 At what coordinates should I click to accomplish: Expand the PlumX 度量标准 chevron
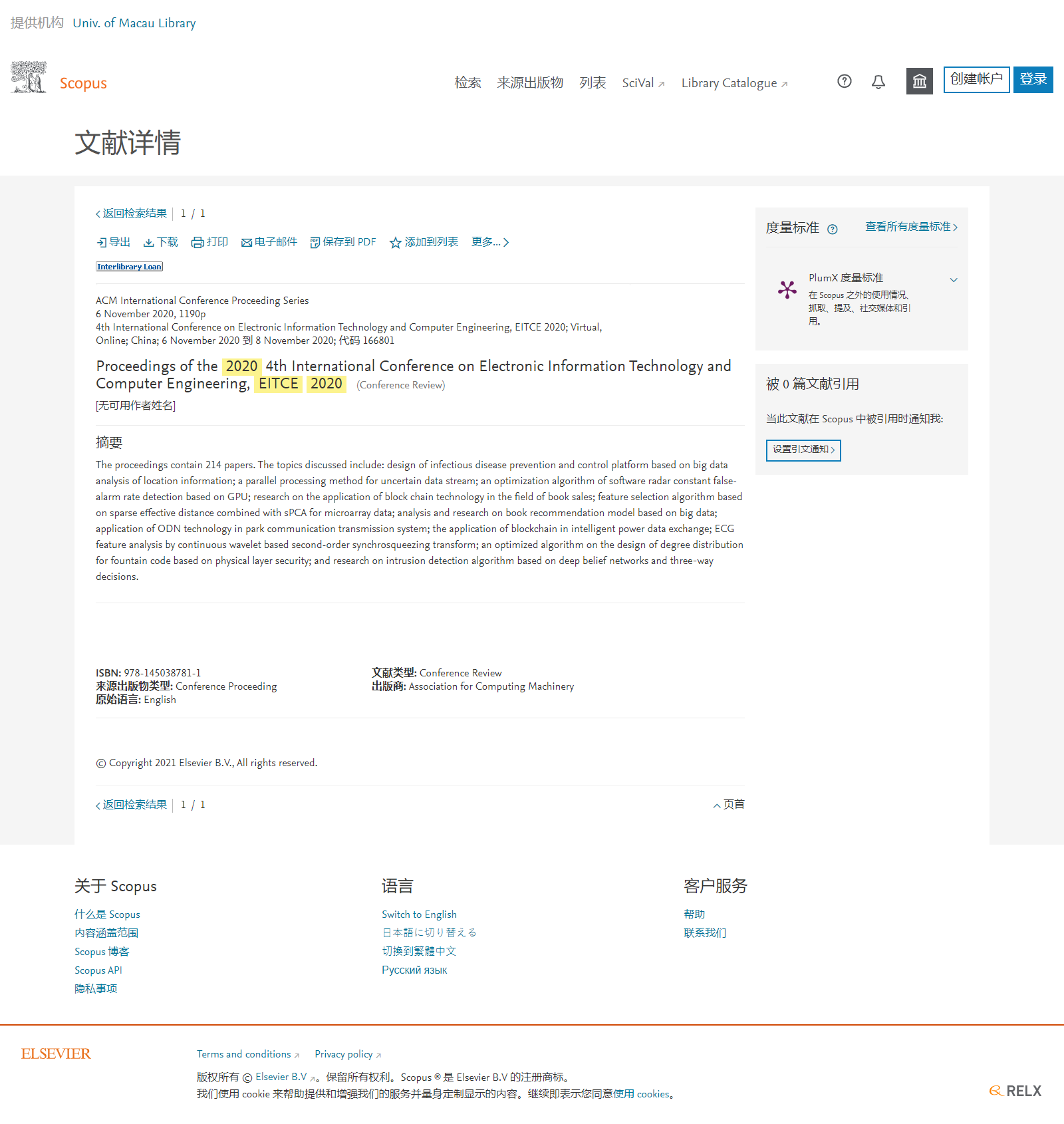[954, 280]
